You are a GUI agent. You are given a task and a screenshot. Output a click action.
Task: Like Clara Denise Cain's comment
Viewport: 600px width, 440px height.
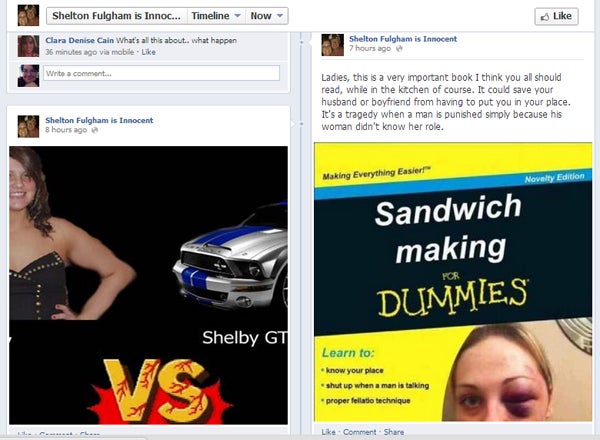click(x=148, y=52)
